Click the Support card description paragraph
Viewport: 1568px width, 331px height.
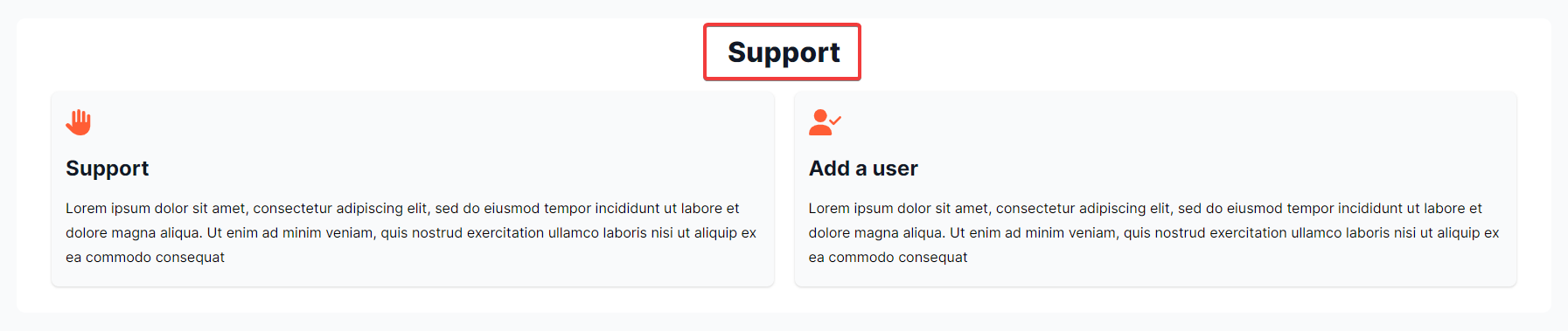tap(411, 232)
